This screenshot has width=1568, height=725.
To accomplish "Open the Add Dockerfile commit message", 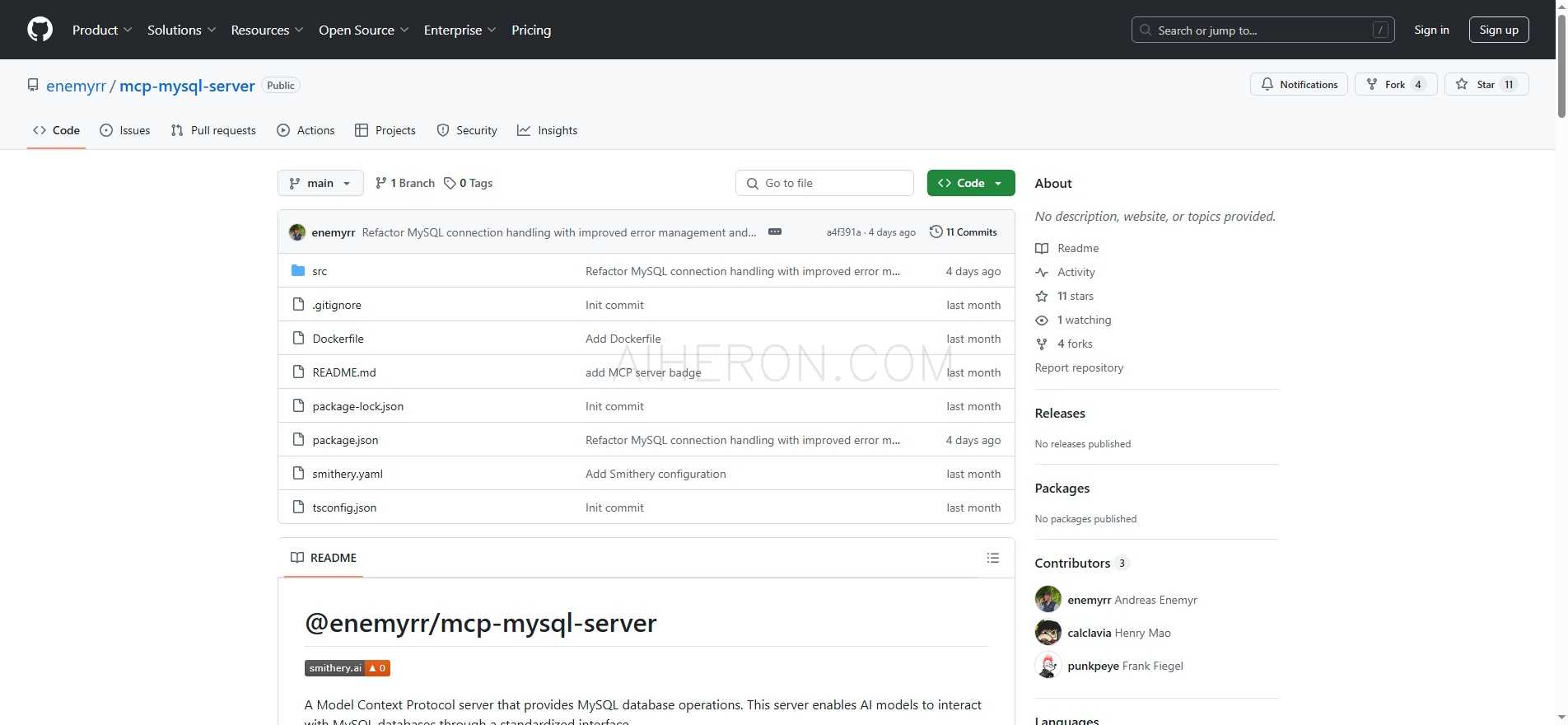I will tap(623, 339).
